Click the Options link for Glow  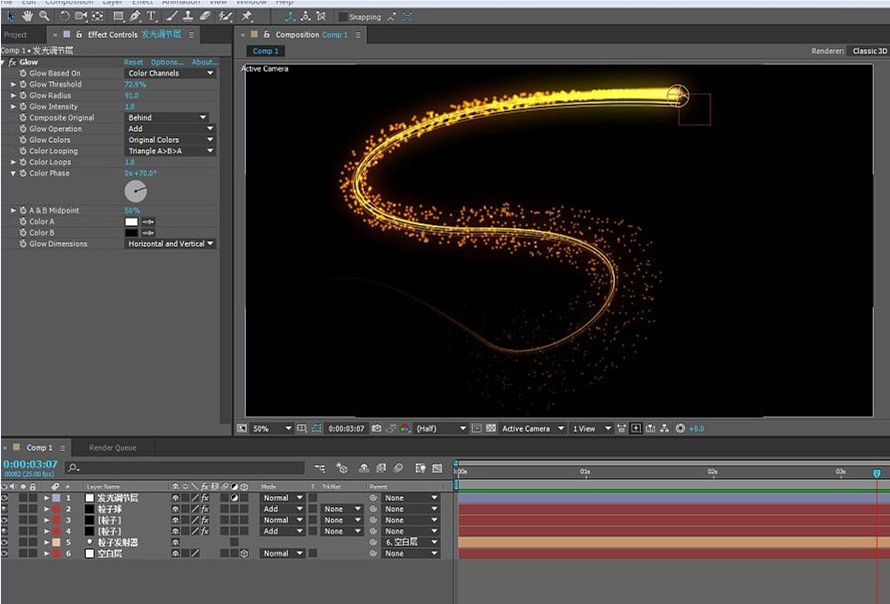tap(167, 62)
